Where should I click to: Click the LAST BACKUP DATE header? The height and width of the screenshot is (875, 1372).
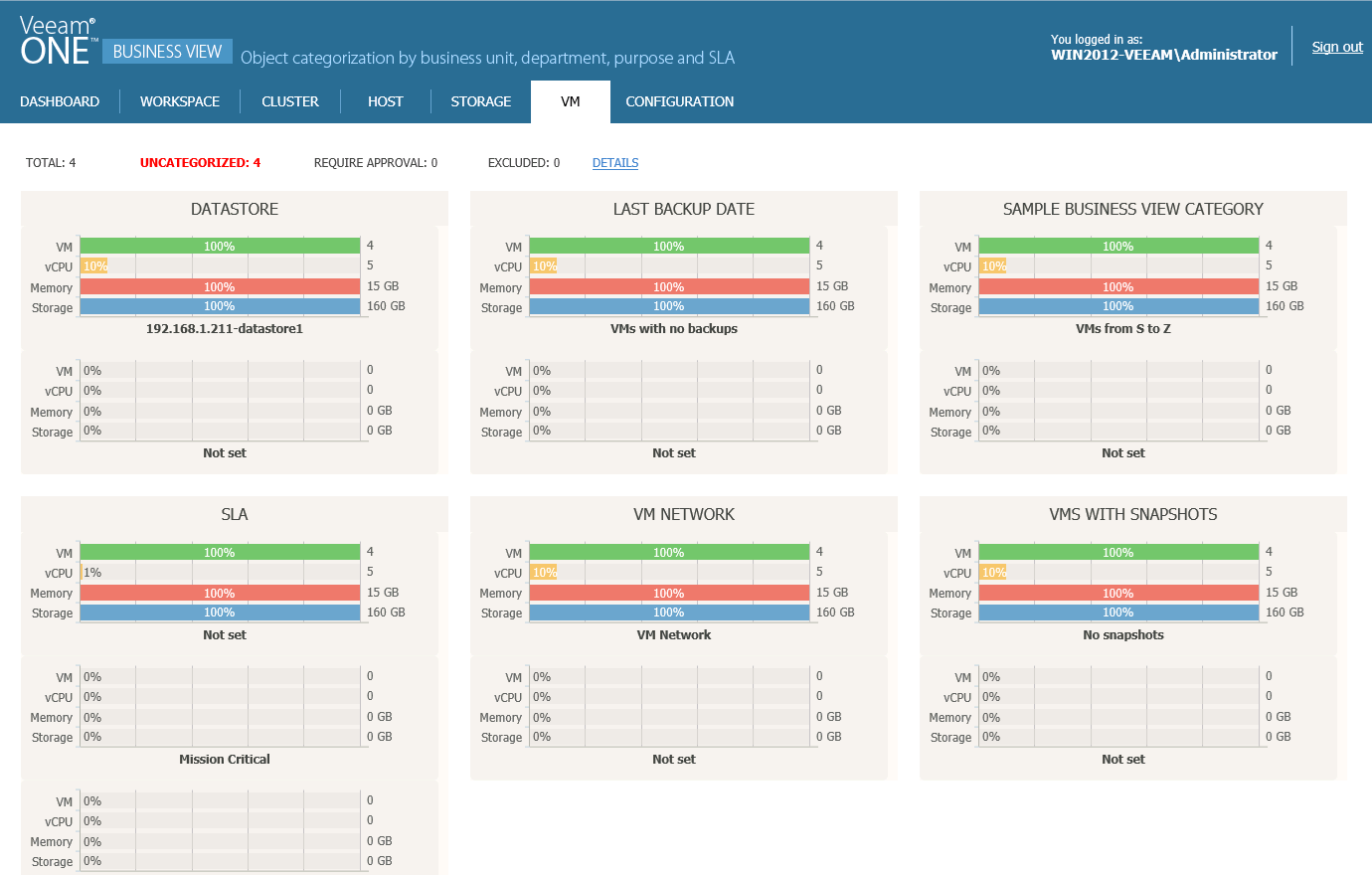click(x=684, y=209)
